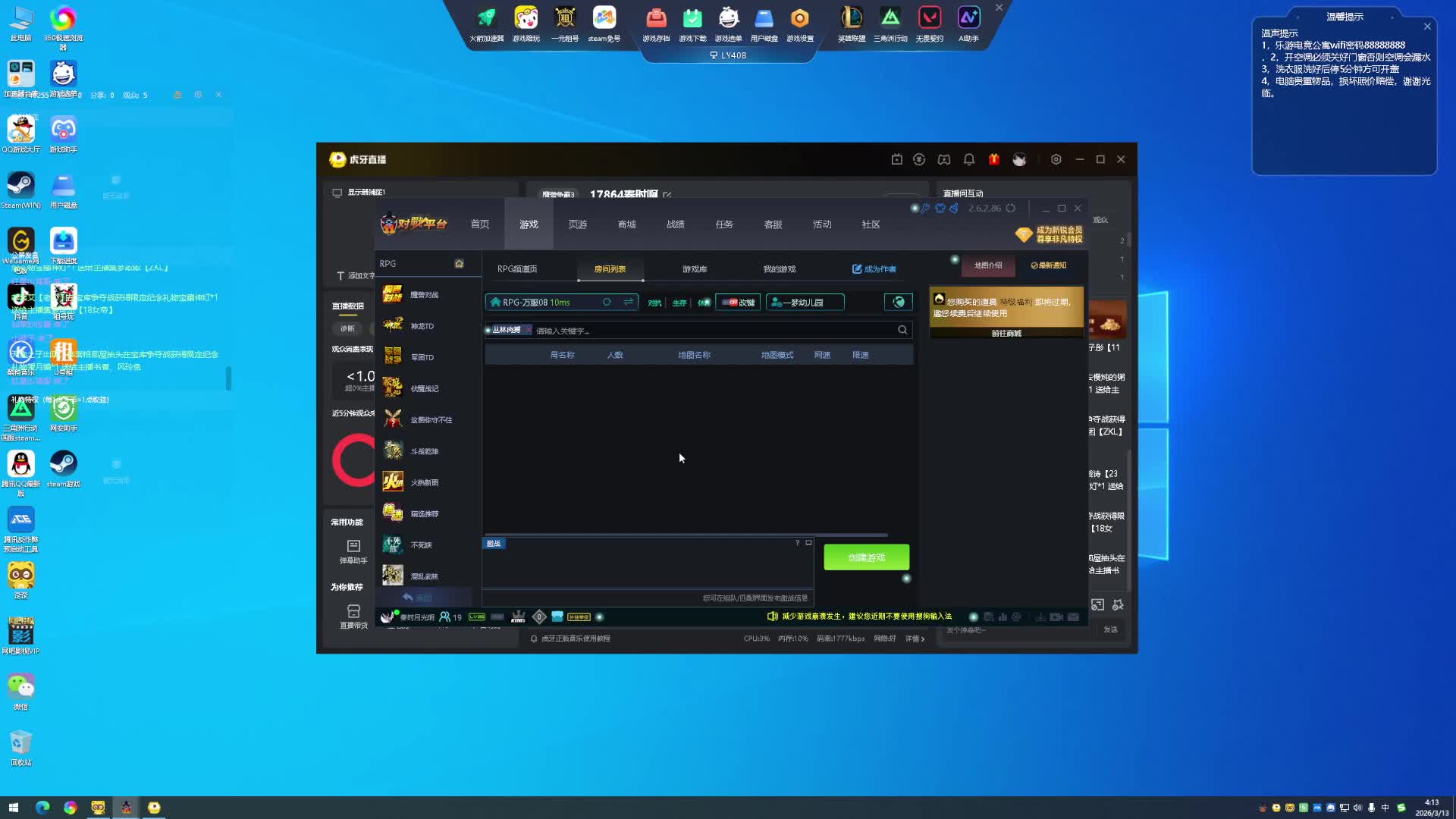Click the Huya notification bell icon
The height and width of the screenshot is (819, 1456).
coord(969,159)
